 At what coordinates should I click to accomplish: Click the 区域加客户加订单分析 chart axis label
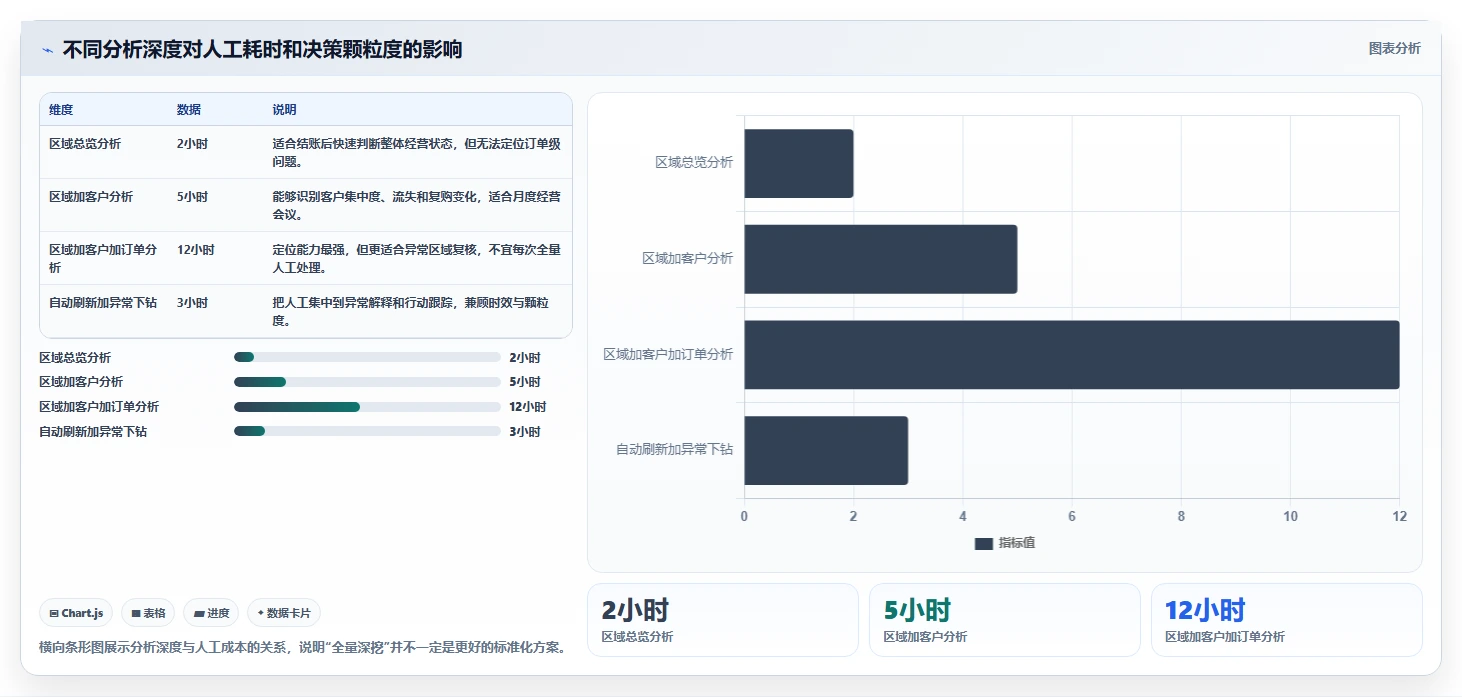[668, 354]
